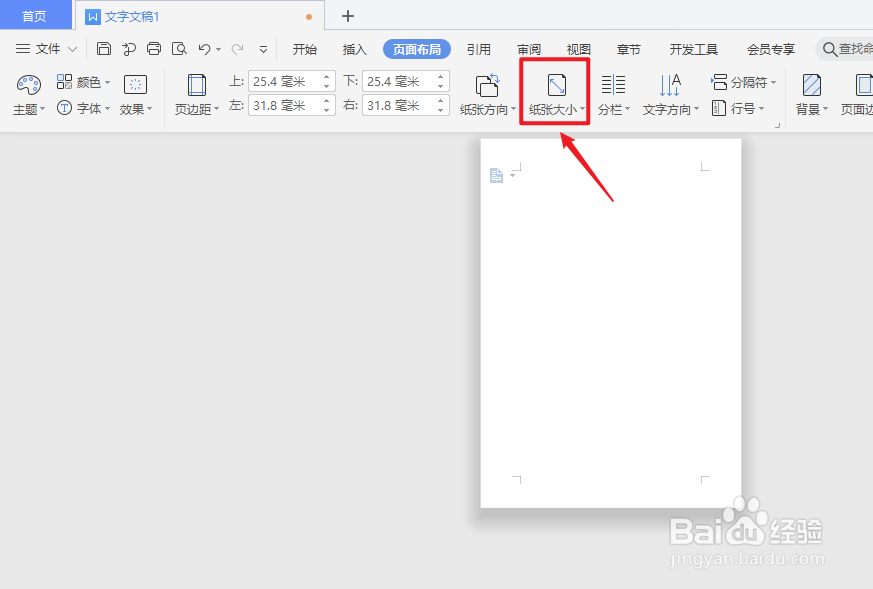Open the 分隔符 breaks dropdown
This screenshot has height=589, width=873.
click(x=743, y=82)
